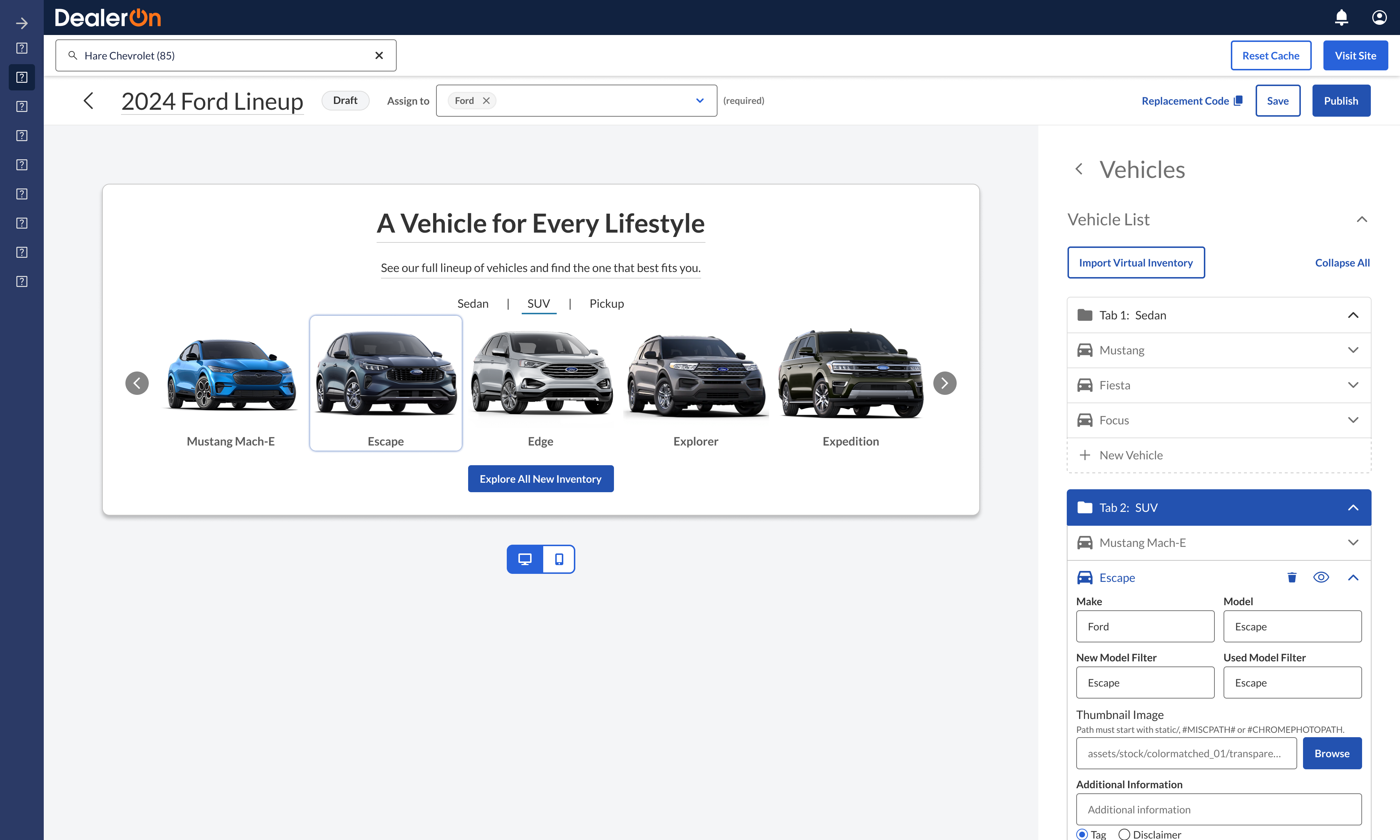Click Reset Cache
The width and height of the screenshot is (1400, 840).
coord(1271,55)
